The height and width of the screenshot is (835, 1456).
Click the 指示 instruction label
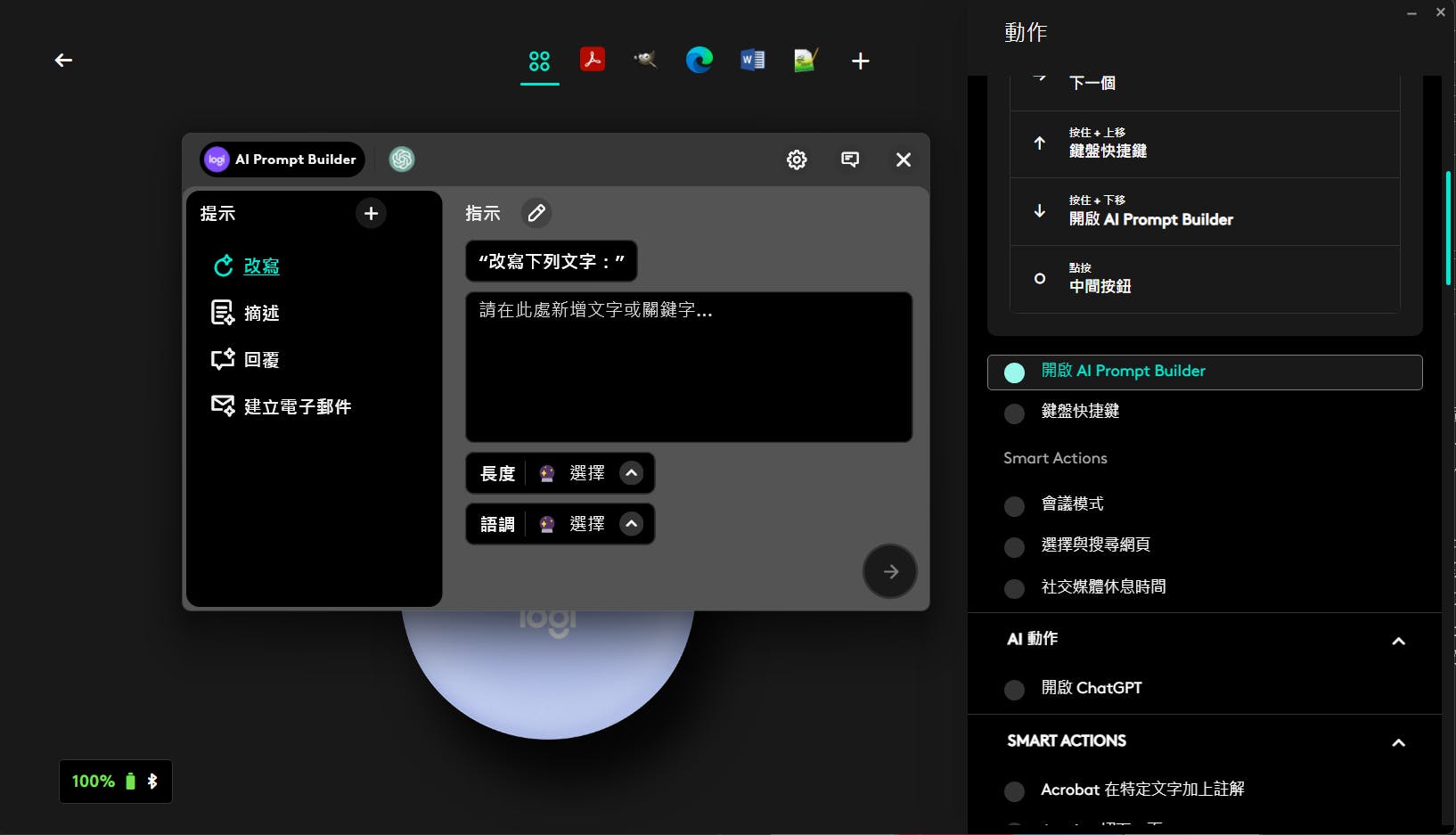[x=483, y=213]
